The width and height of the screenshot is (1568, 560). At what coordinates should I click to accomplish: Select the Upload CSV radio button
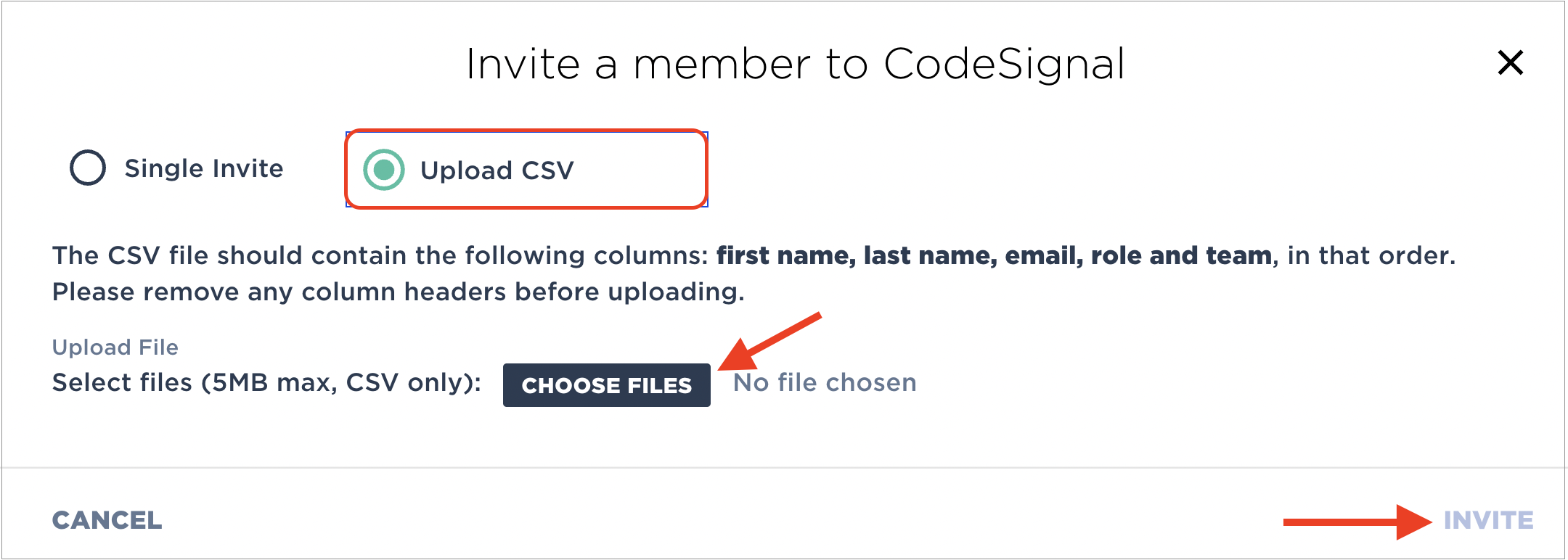[x=385, y=170]
